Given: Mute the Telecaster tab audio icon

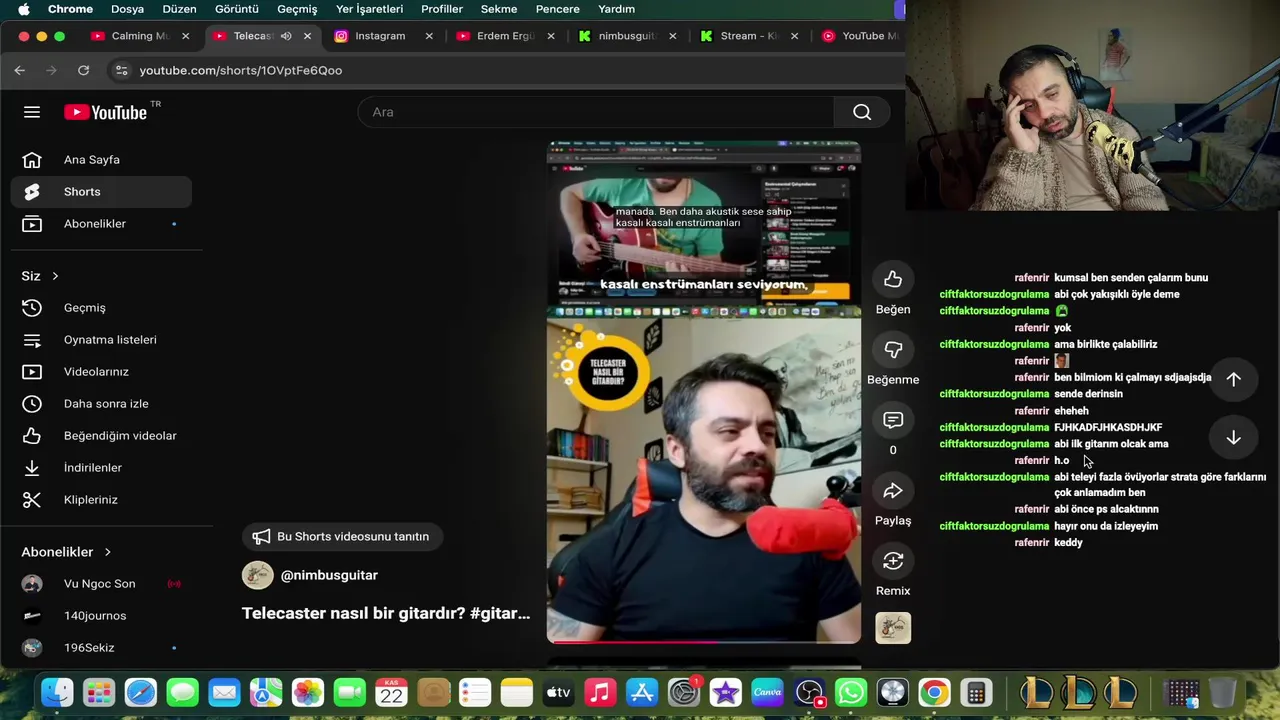Looking at the screenshot, I should point(286,36).
